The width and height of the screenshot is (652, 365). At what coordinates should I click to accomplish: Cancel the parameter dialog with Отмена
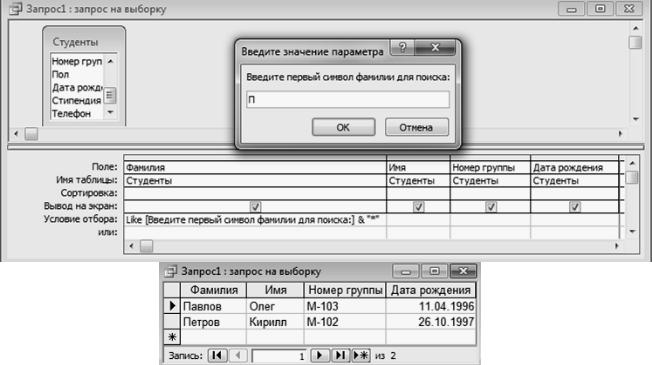coord(417,127)
